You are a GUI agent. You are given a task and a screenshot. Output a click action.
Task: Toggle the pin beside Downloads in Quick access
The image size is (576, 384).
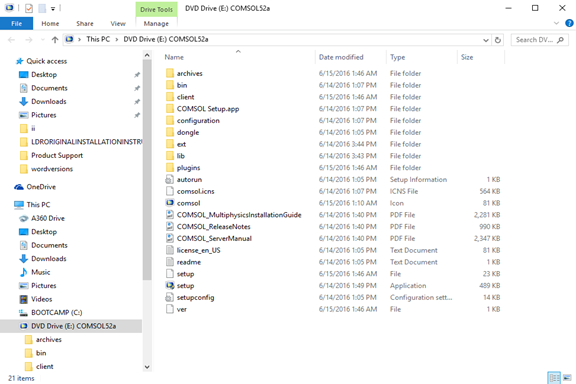click(137, 101)
